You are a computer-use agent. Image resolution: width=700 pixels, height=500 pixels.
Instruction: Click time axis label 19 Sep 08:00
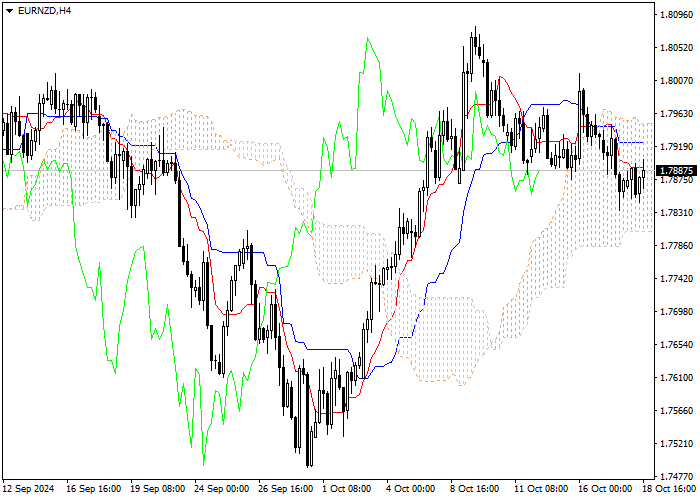pos(158,489)
